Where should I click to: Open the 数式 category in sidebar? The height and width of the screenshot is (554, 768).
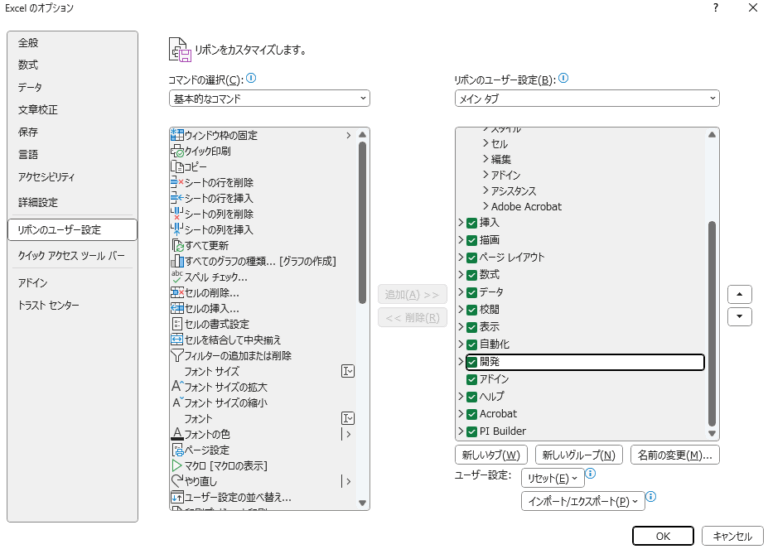[x=29, y=65]
